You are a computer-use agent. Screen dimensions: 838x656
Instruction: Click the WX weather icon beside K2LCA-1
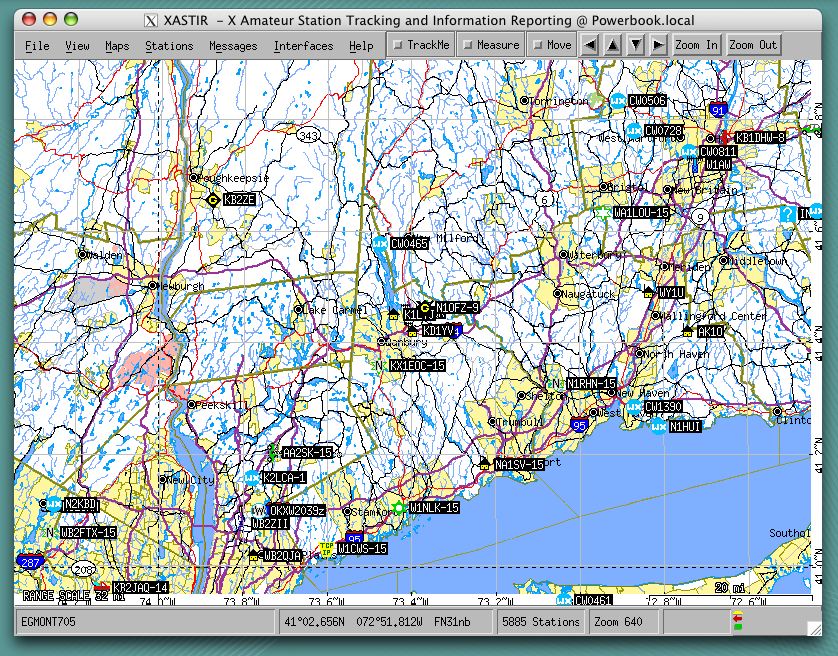tap(252, 477)
